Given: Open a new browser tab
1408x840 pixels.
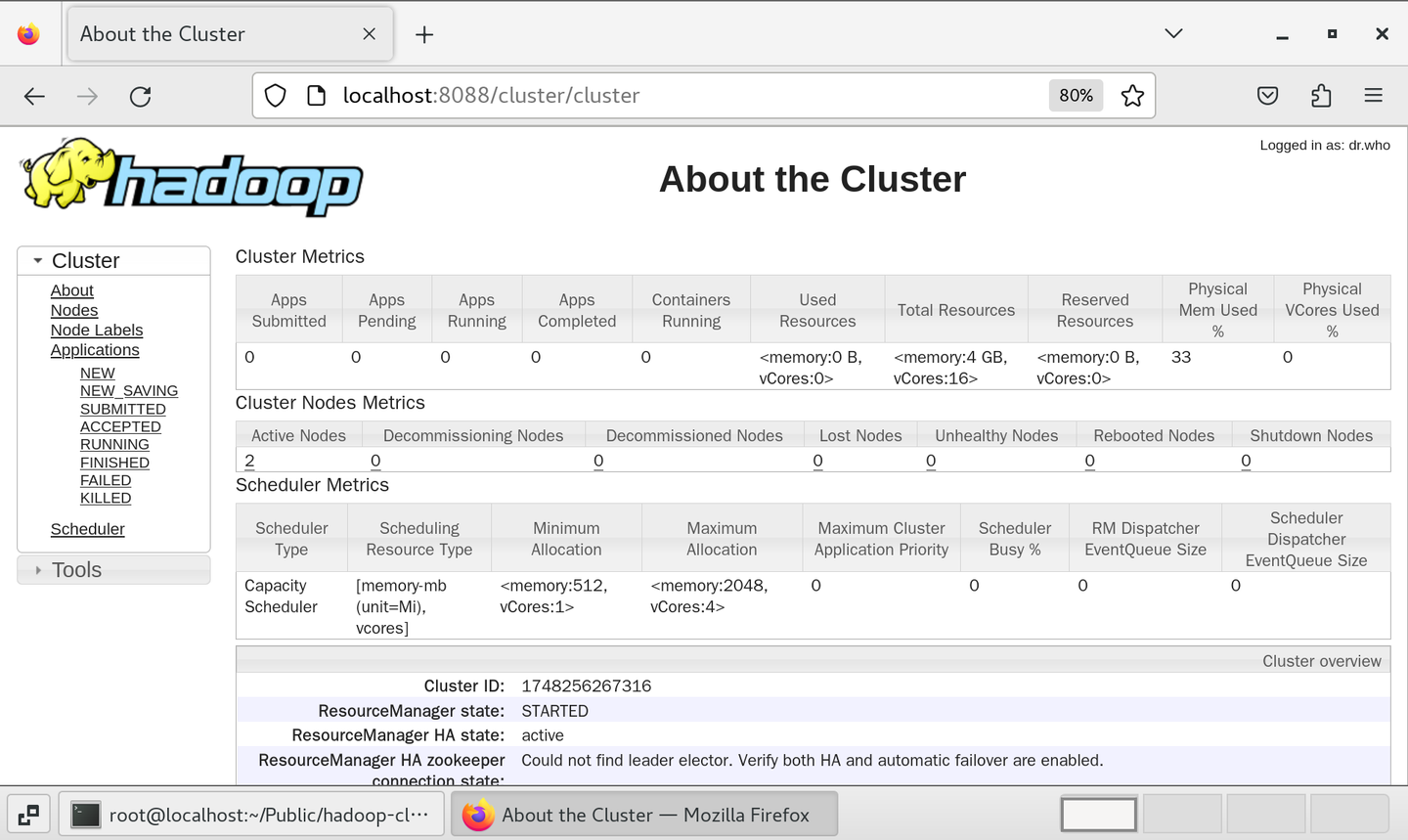Looking at the screenshot, I should (x=423, y=33).
